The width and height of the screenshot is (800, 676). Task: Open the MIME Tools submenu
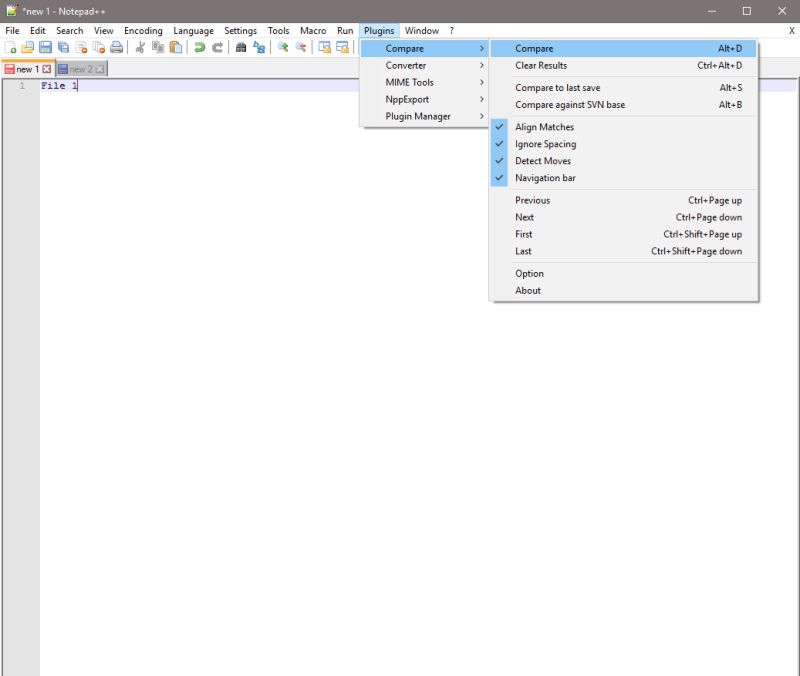pos(409,82)
